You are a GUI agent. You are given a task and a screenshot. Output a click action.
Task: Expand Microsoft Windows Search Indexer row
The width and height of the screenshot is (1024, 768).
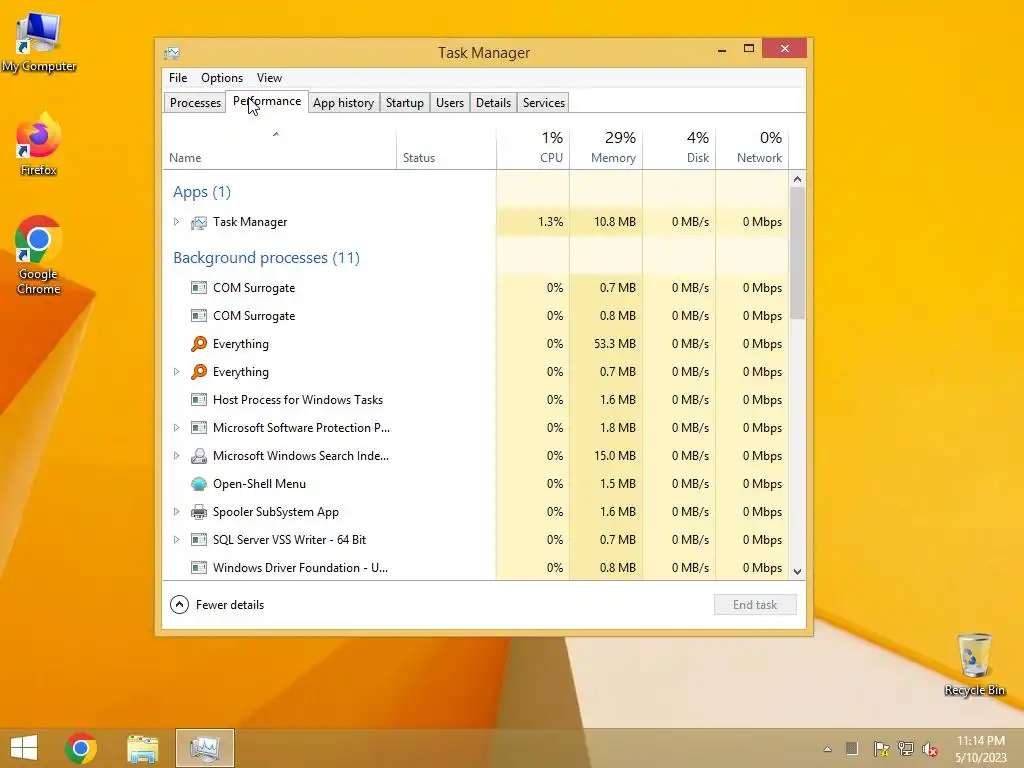tap(176, 456)
